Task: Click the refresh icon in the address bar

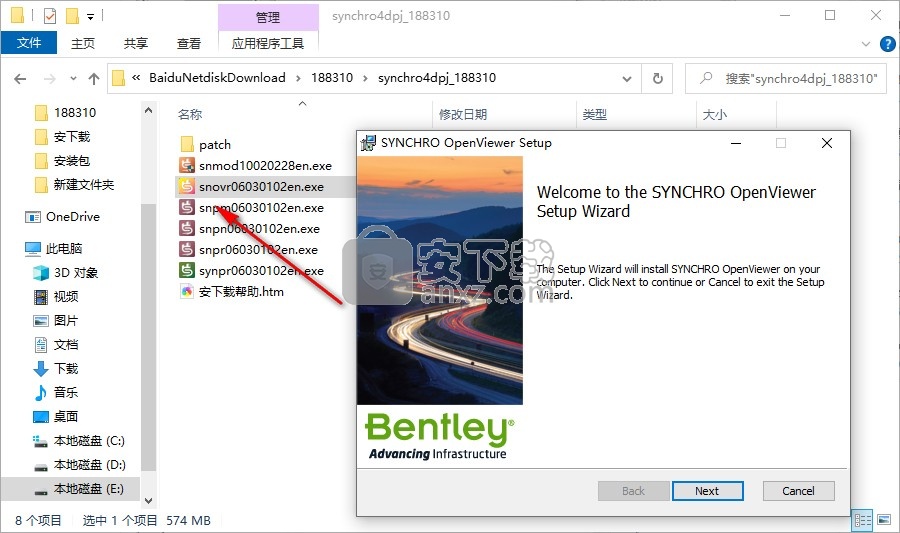Action: pyautogui.click(x=658, y=78)
